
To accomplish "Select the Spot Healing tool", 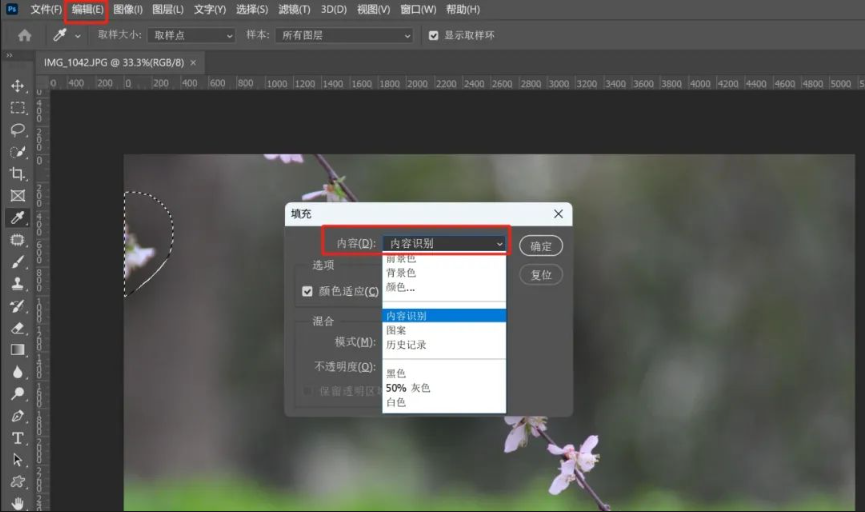I will 17,240.
